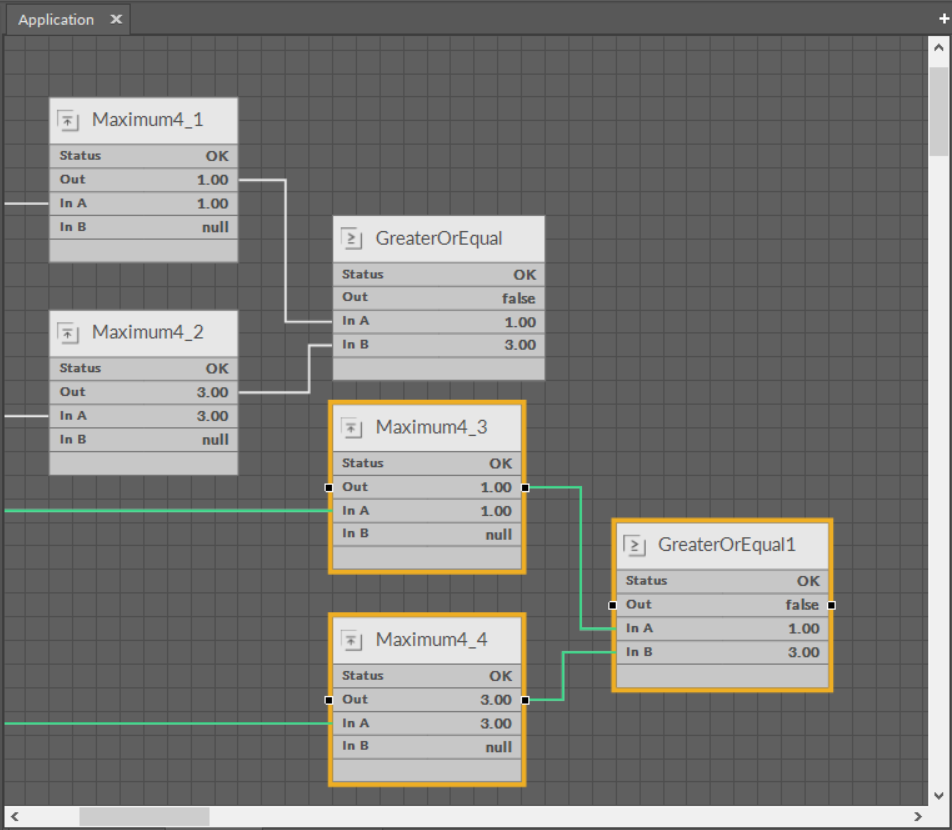This screenshot has height=830, width=952.
Task: Click In B value of GreaterOrEqual1
Action: click(803, 652)
